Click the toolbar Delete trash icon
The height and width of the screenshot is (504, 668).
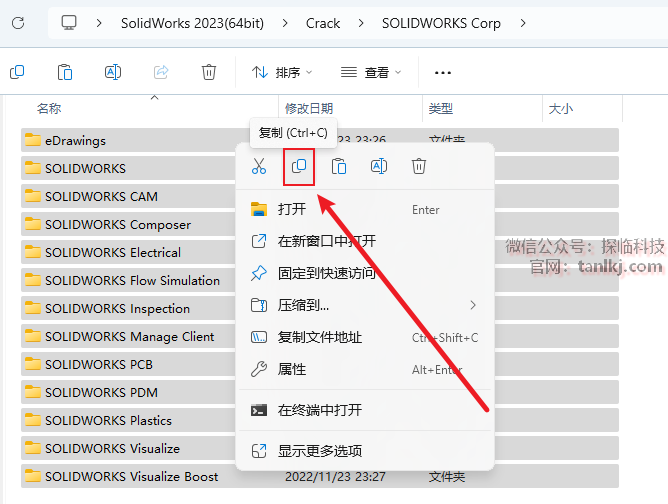(209, 72)
